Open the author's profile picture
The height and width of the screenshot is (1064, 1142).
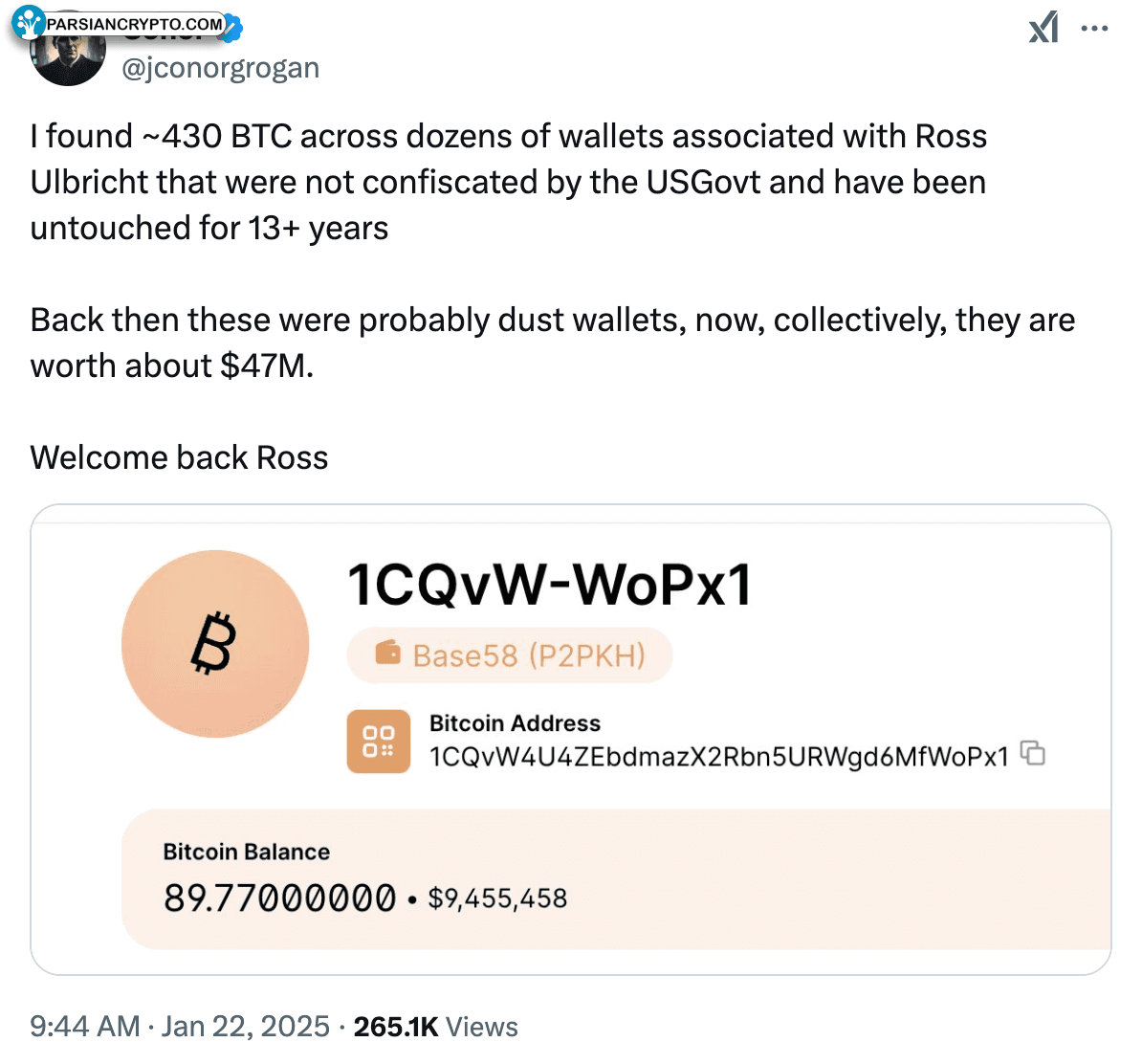67,59
